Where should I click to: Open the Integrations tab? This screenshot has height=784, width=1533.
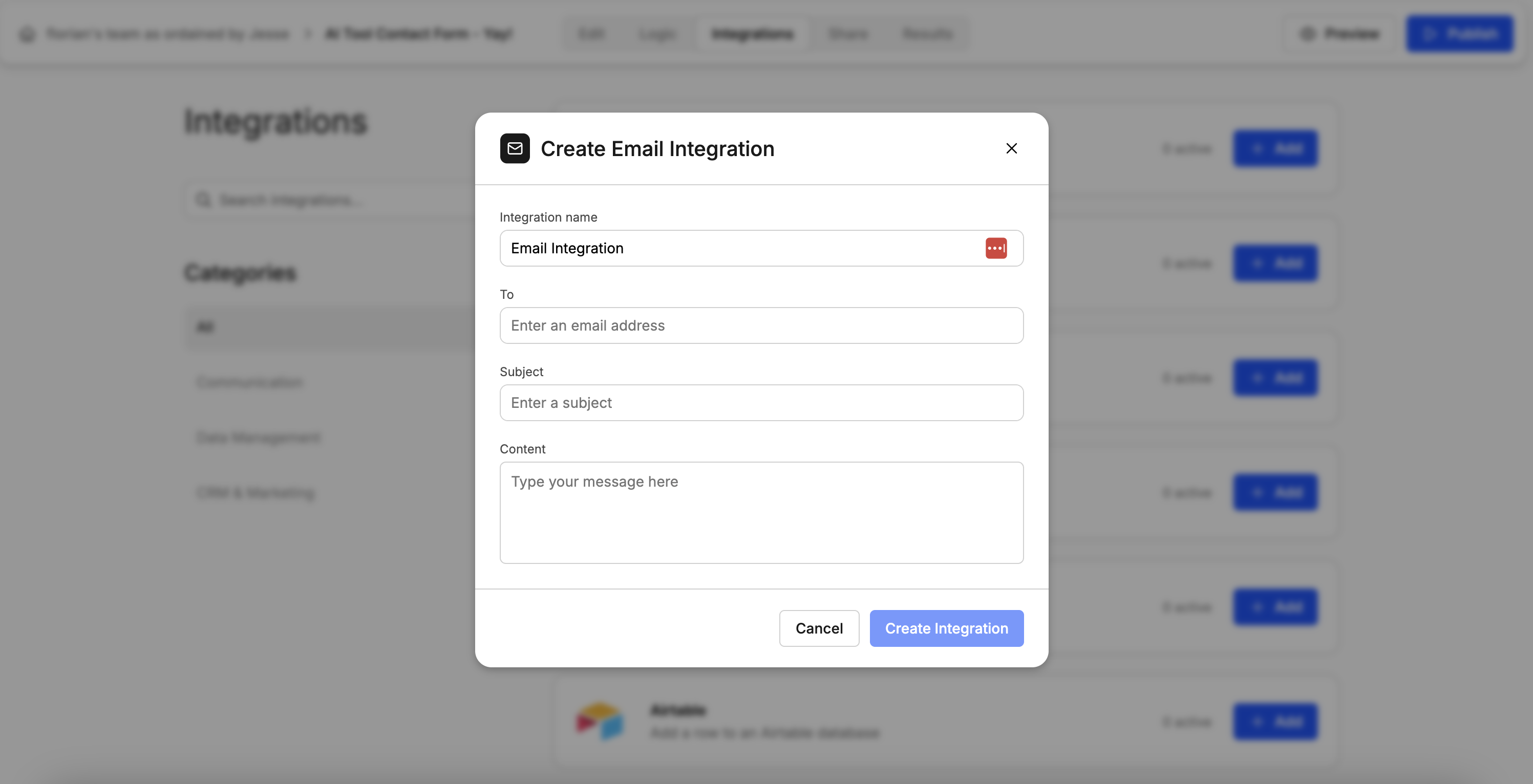click(x=752, y=34)
